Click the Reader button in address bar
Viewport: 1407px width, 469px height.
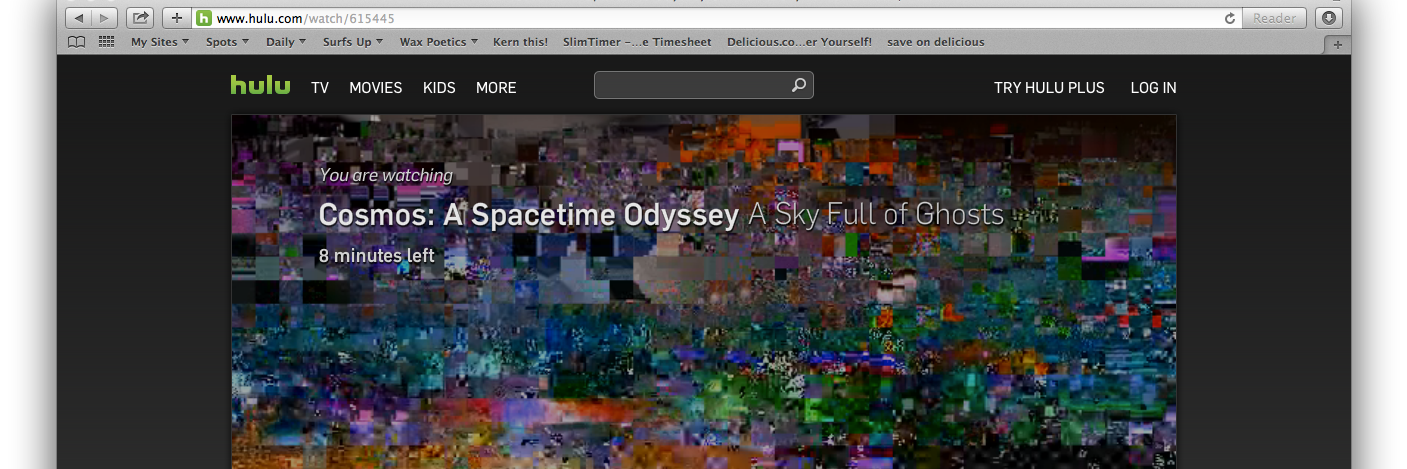click(1274, 18)
